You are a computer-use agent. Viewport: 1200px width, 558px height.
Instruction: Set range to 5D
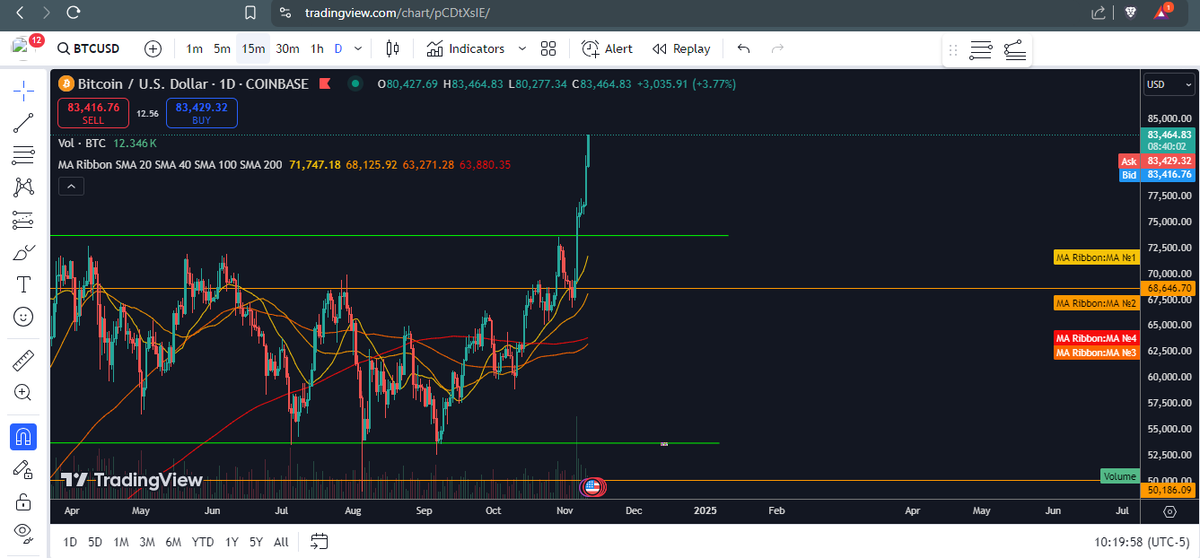click(95, 542)
